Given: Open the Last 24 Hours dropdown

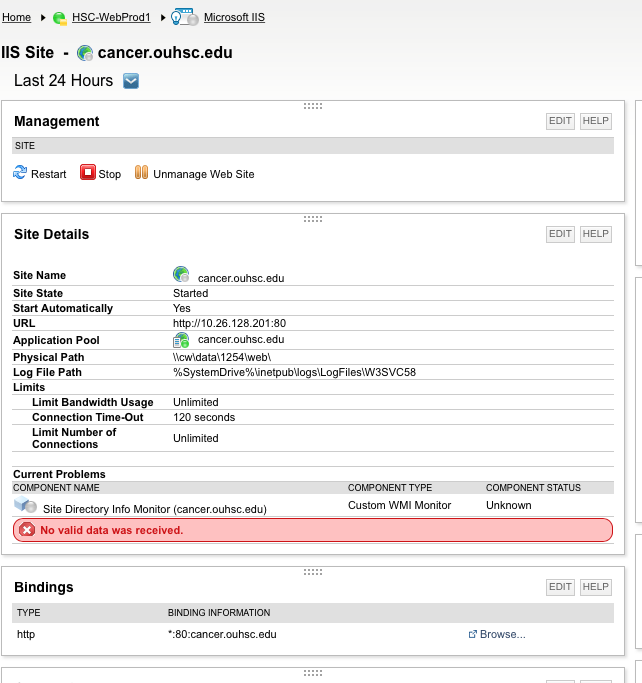Looking at the screenshot, I should click(131, 81).
